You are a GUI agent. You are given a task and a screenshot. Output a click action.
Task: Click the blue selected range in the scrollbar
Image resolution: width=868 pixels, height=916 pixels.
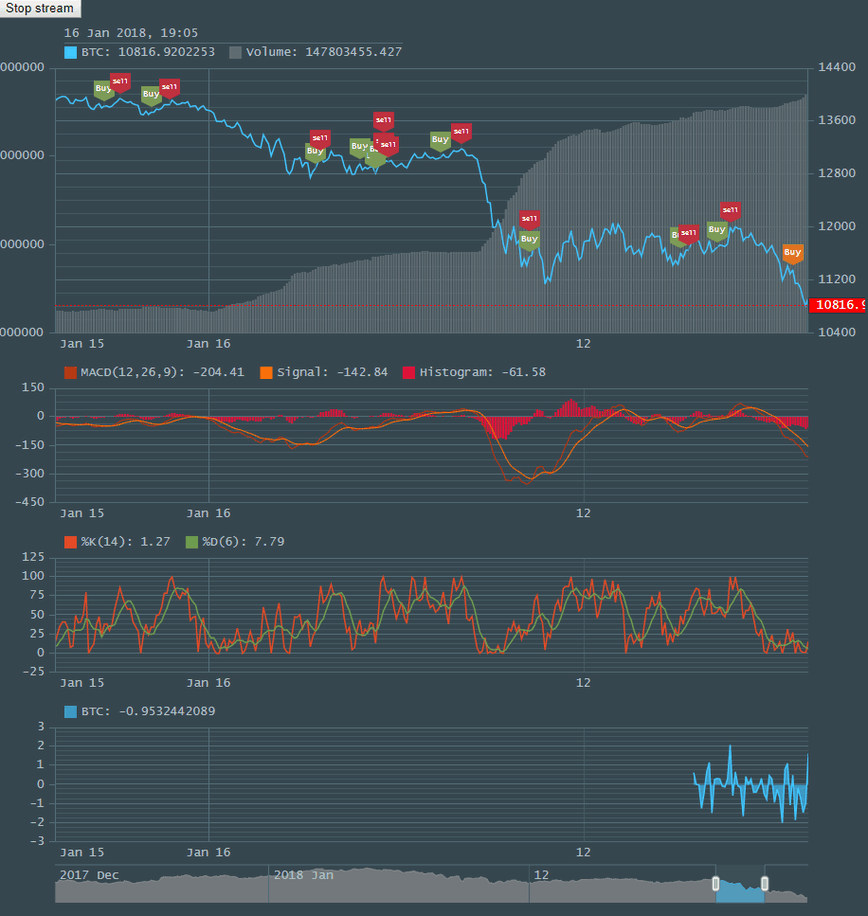740,891
